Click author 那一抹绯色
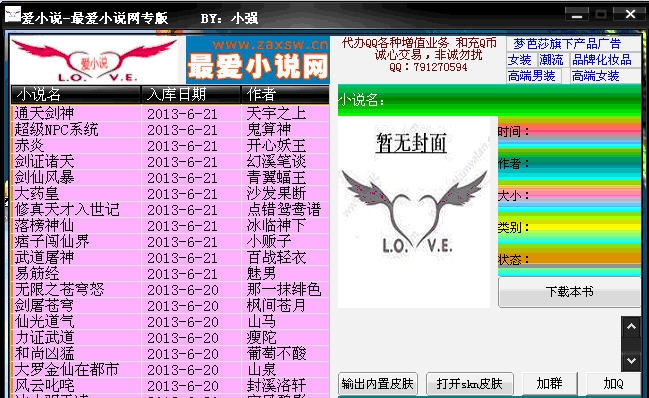This screenshot has height=398, width=649. click(284, 290)
